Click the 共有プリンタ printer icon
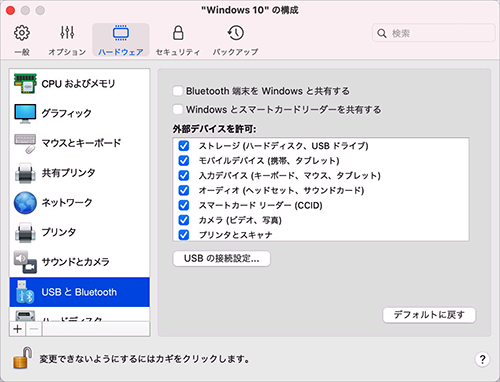Viewport: 500px width, 382px height. coord(25,173)
